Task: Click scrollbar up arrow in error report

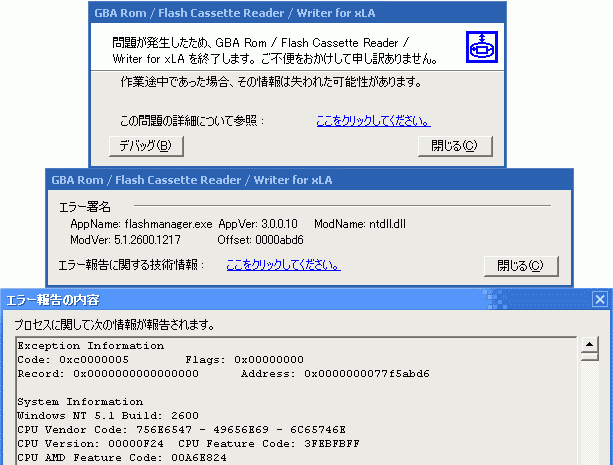Action: (590, 345)
